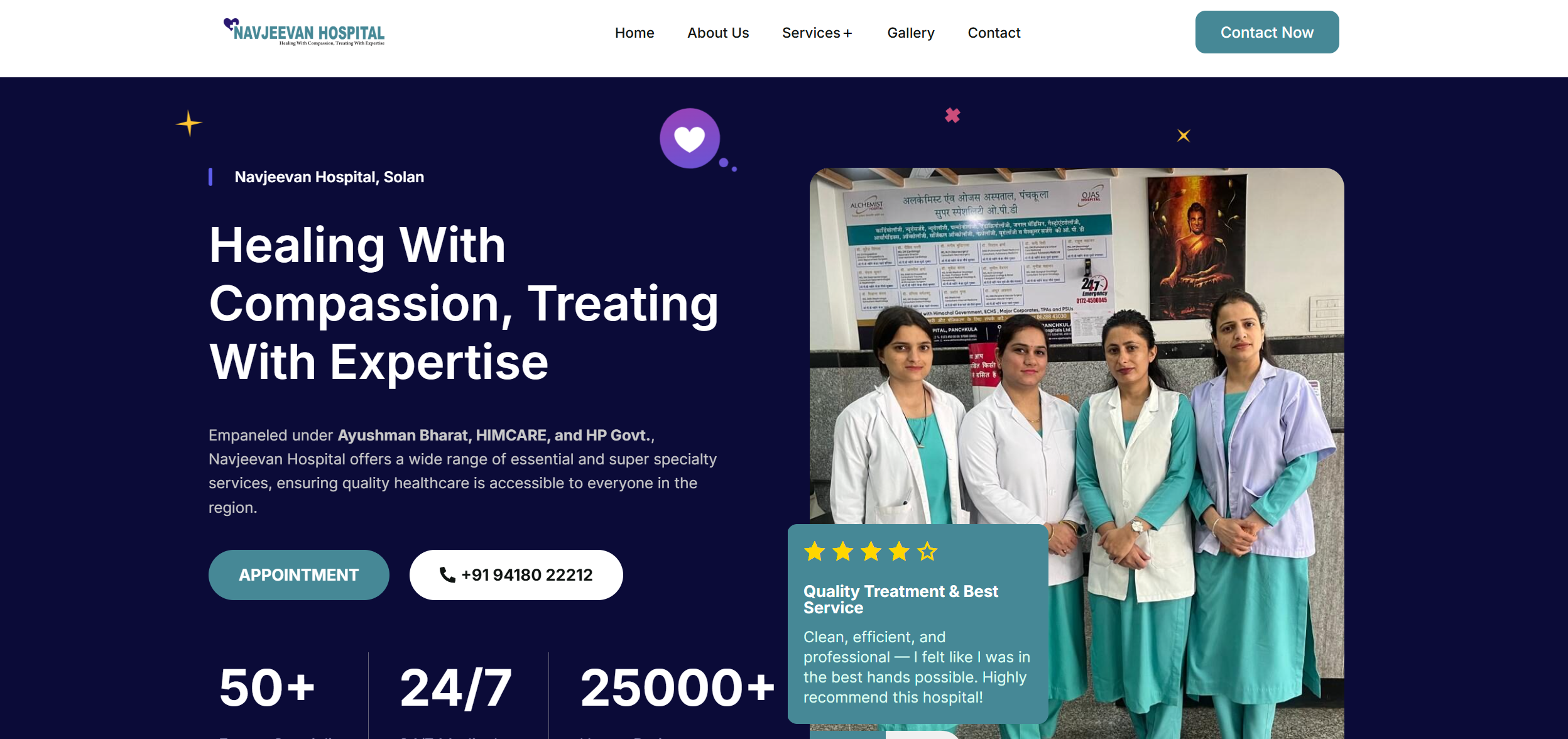Click the yellow four-point sparkle star
This screenshot has height=739, width=1568.
pyautogui.click(x=188, y=123)
